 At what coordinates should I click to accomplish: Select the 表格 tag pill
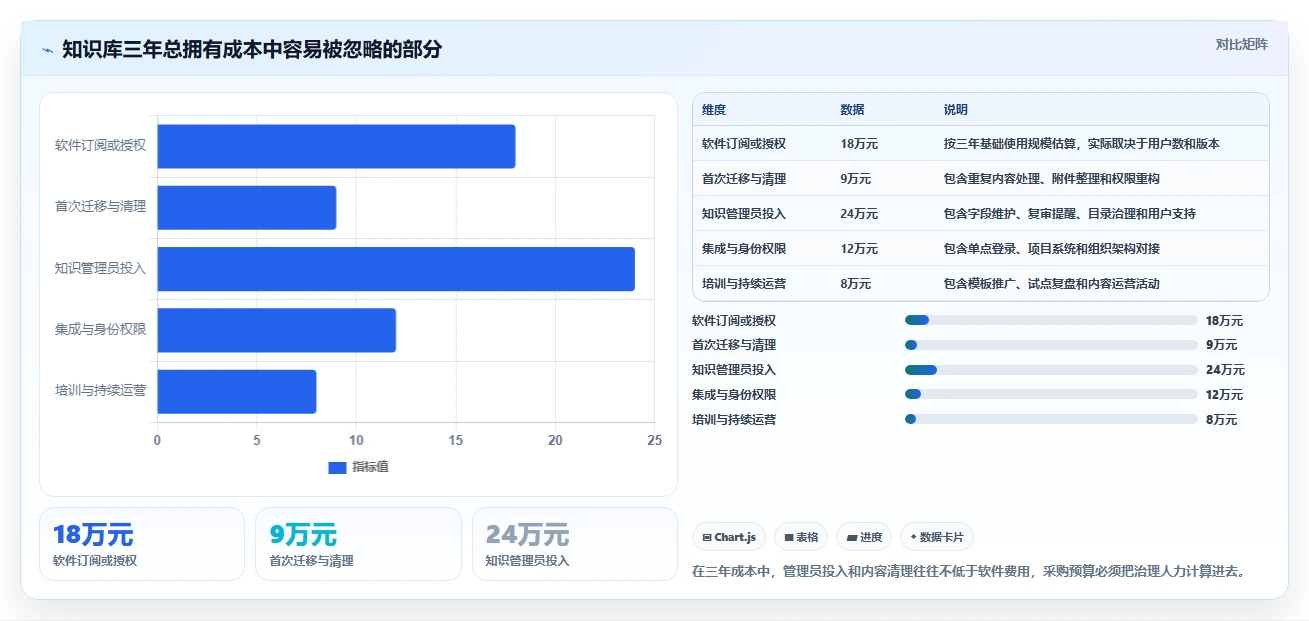coord(801,537)
